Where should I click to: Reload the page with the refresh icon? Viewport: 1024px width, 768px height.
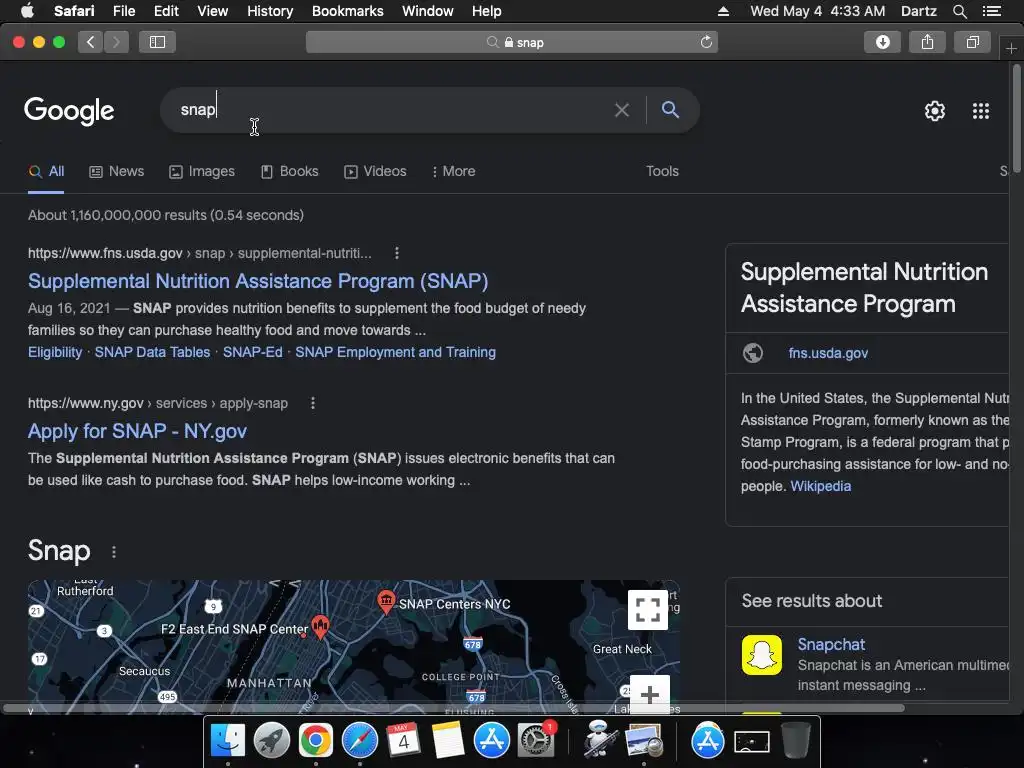[x=706, y=42]
